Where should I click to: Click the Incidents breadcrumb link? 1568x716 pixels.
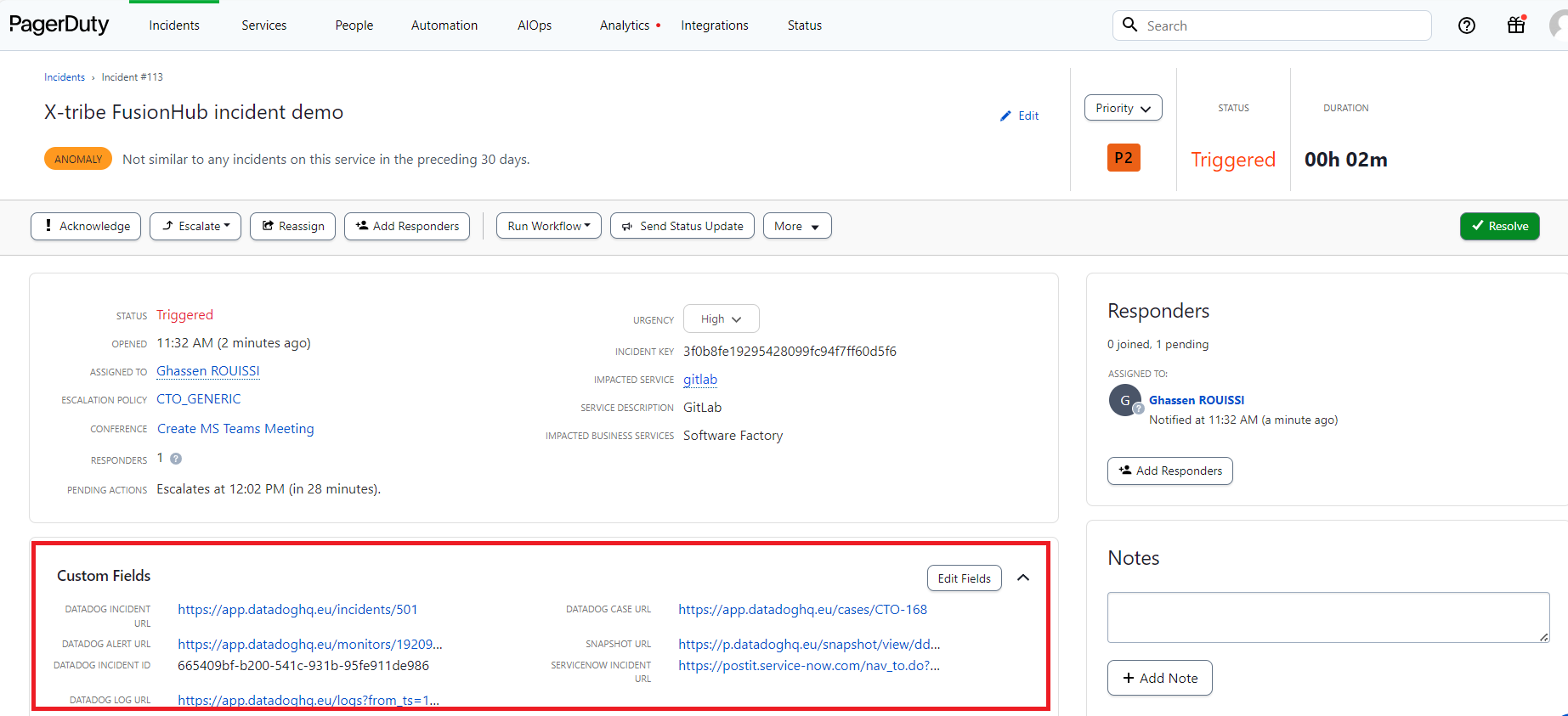coord(65,77)
